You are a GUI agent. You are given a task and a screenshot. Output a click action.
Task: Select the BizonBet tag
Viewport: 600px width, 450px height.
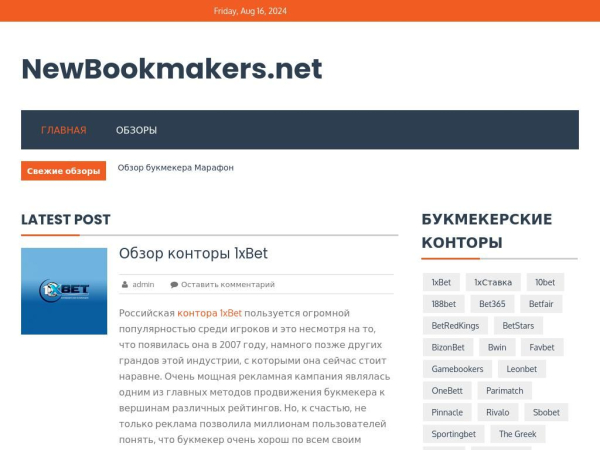[x=448, y=347]
